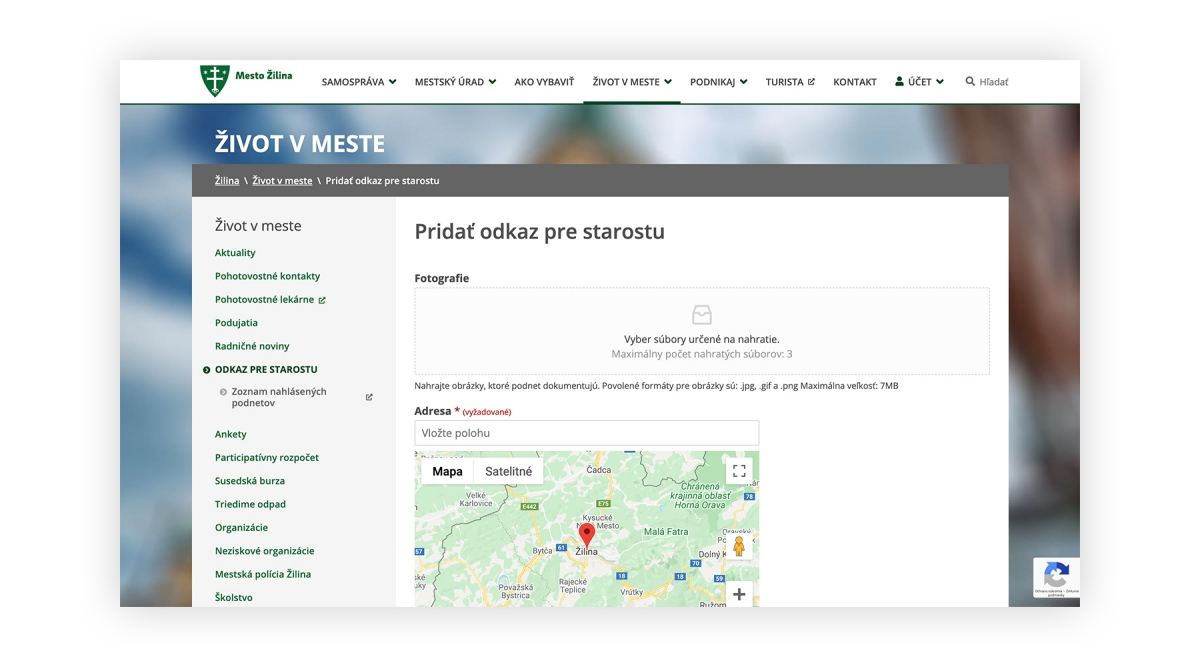Open Radničné noviny in the sidebar
1200x667 pixels.
coord(252,346)
